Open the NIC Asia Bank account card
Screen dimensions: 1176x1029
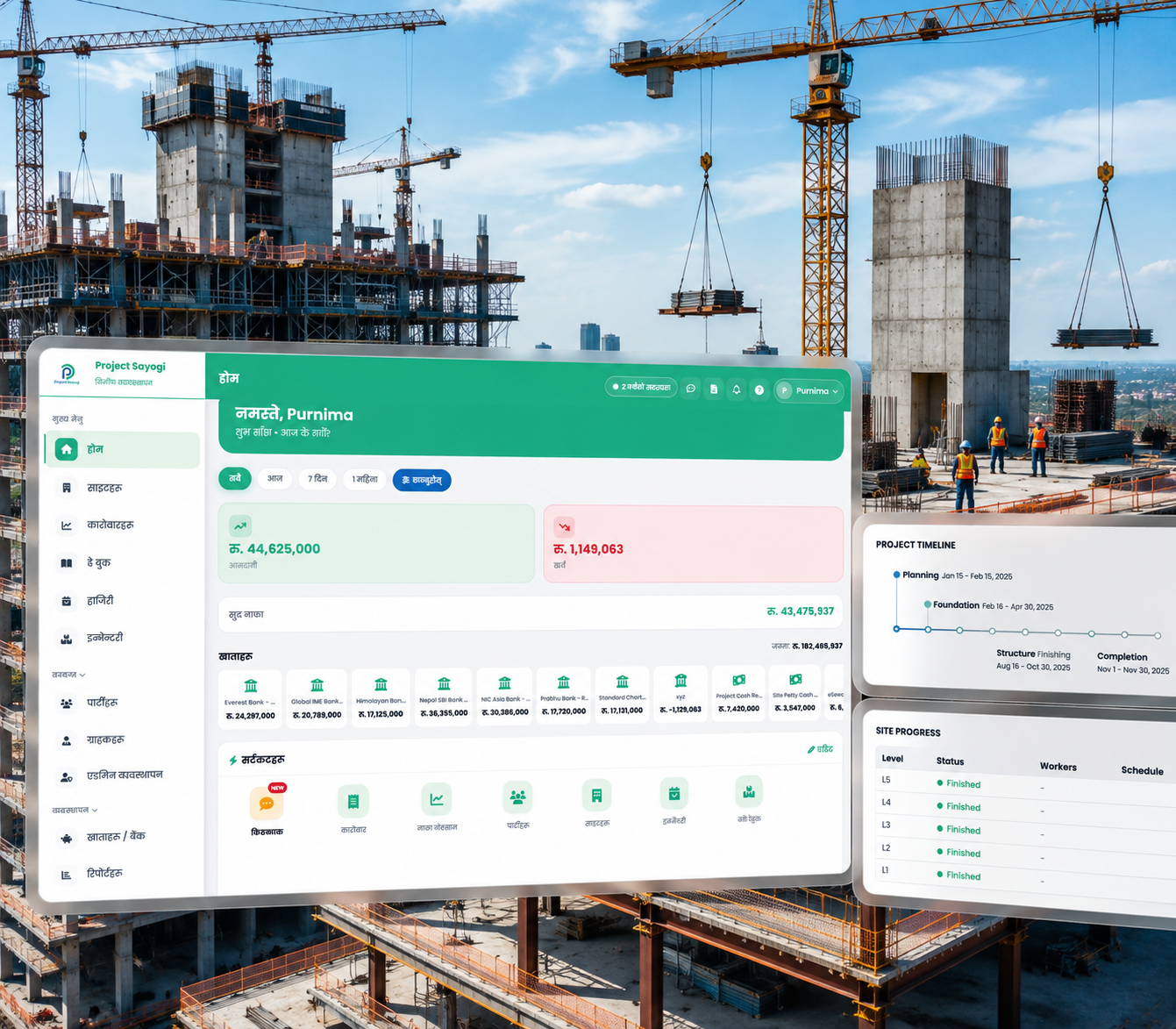click(x=504, y=696)
